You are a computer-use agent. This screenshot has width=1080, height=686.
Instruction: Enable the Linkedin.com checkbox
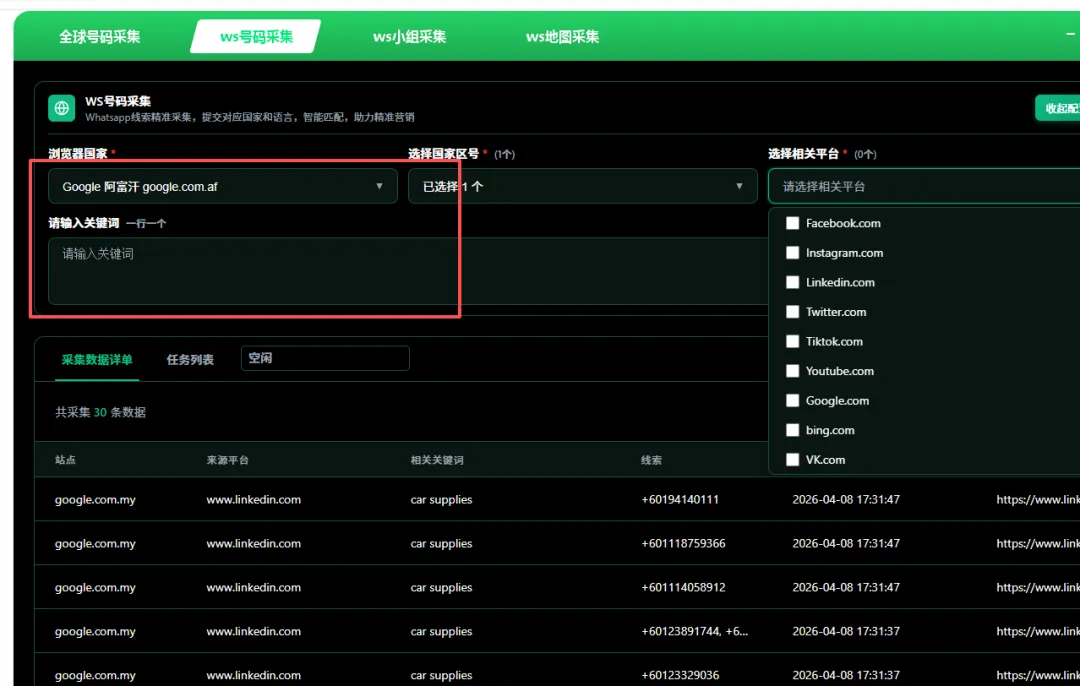click(x=793, y=282)
